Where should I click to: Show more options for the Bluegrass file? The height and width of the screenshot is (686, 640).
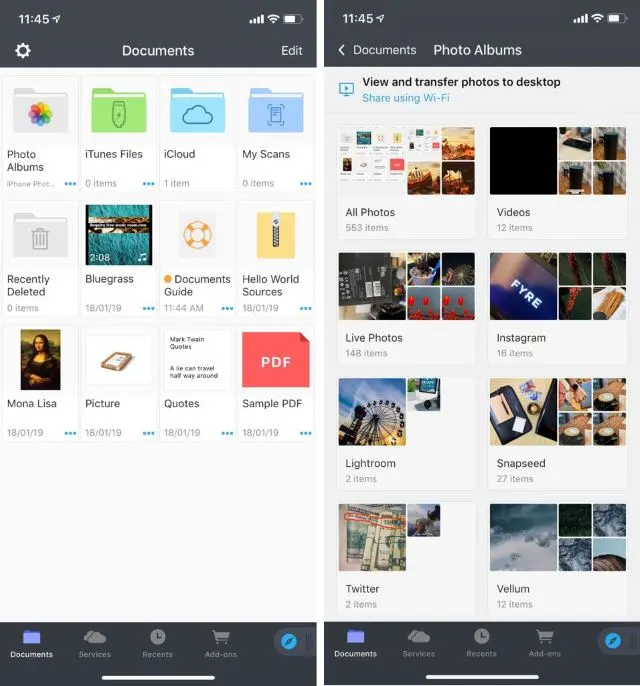click(149, 308)
